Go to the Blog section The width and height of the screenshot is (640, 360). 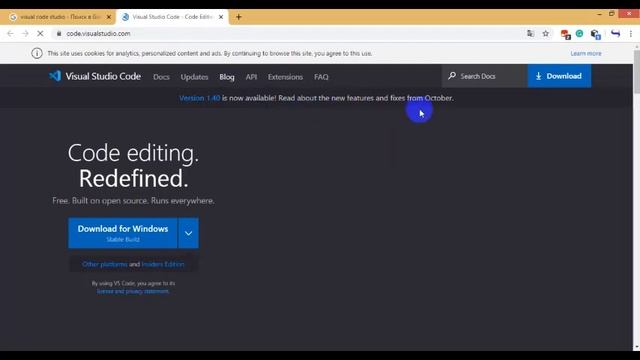pos(227,77)
